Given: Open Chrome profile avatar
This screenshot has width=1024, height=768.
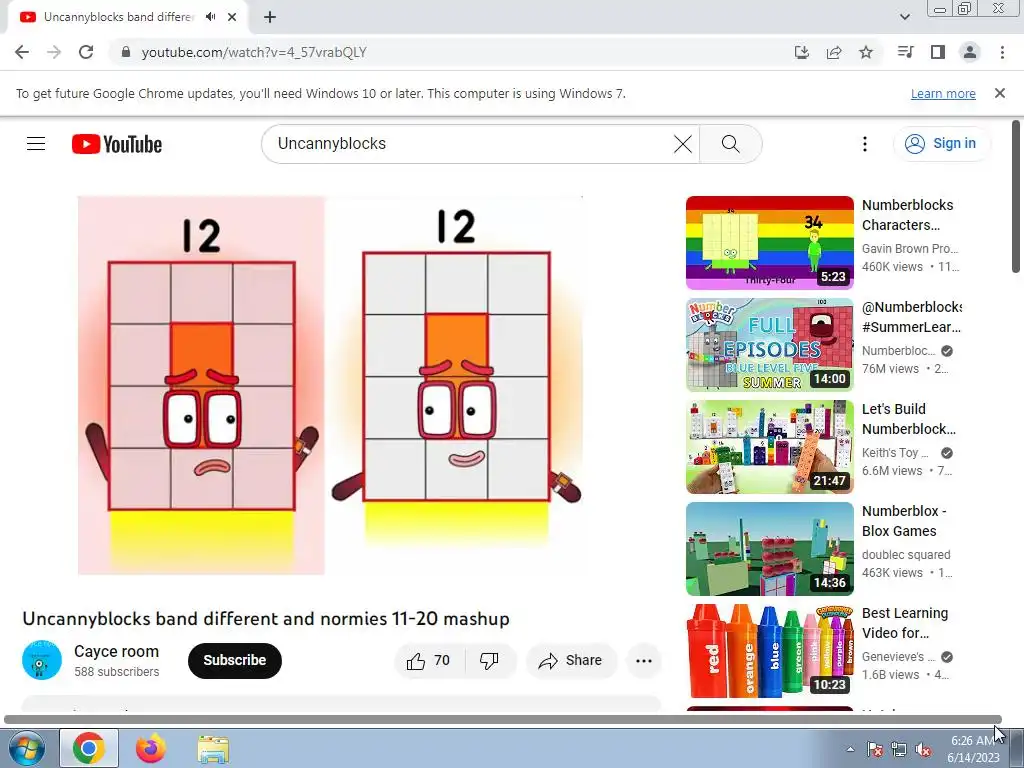Looking at the screenshot, I should click(x=970, y=52).
